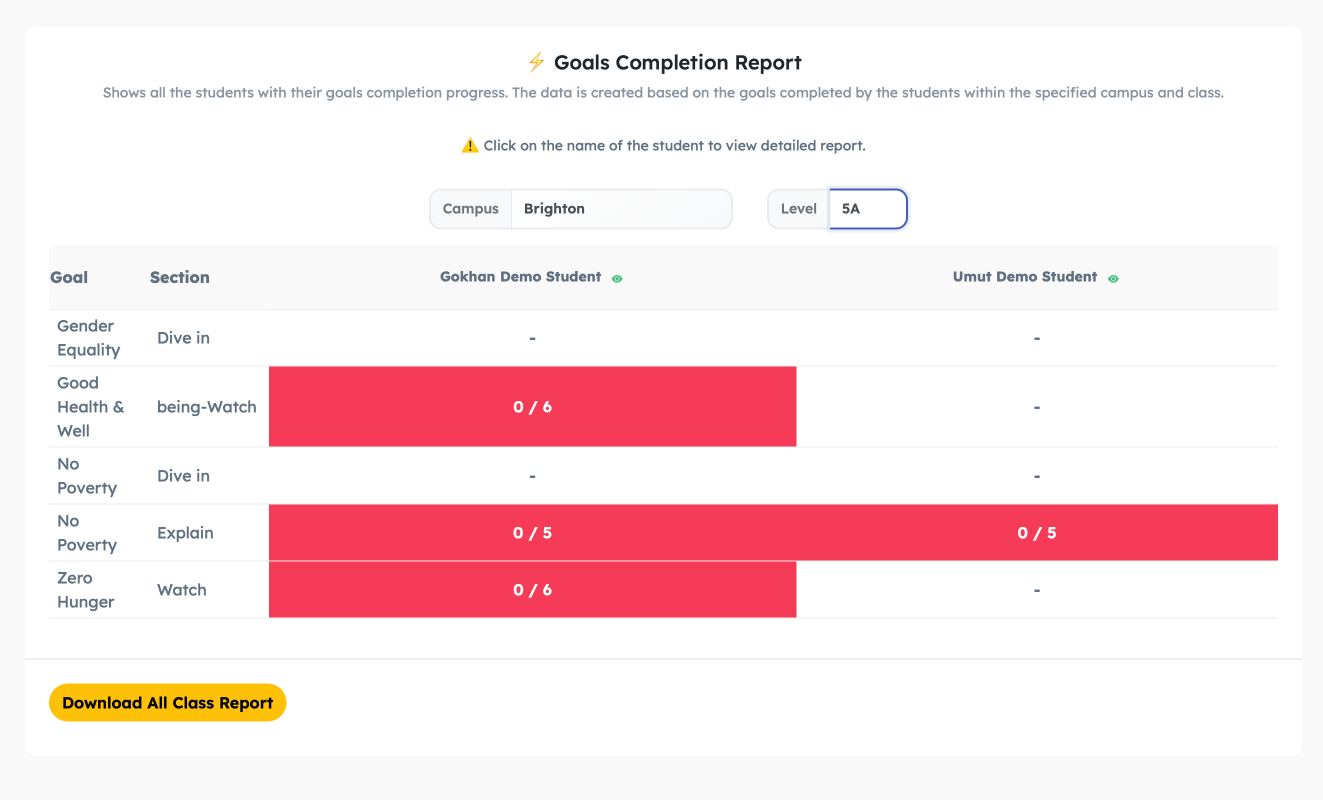Click Gokhan's red 0 / 6 Zero Hunger cell

532,590
